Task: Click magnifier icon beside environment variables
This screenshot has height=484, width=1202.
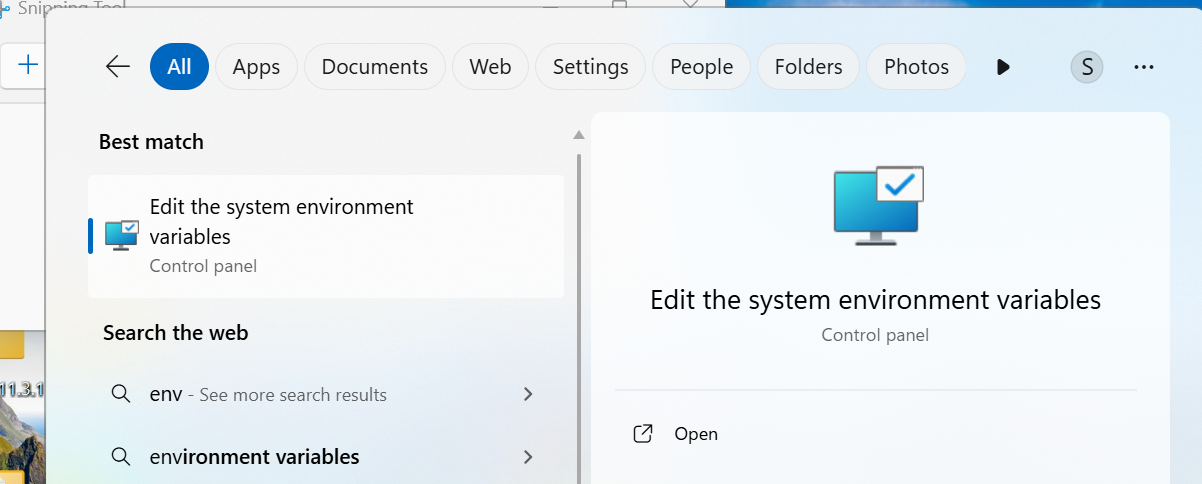Action: tap(120, 457)
